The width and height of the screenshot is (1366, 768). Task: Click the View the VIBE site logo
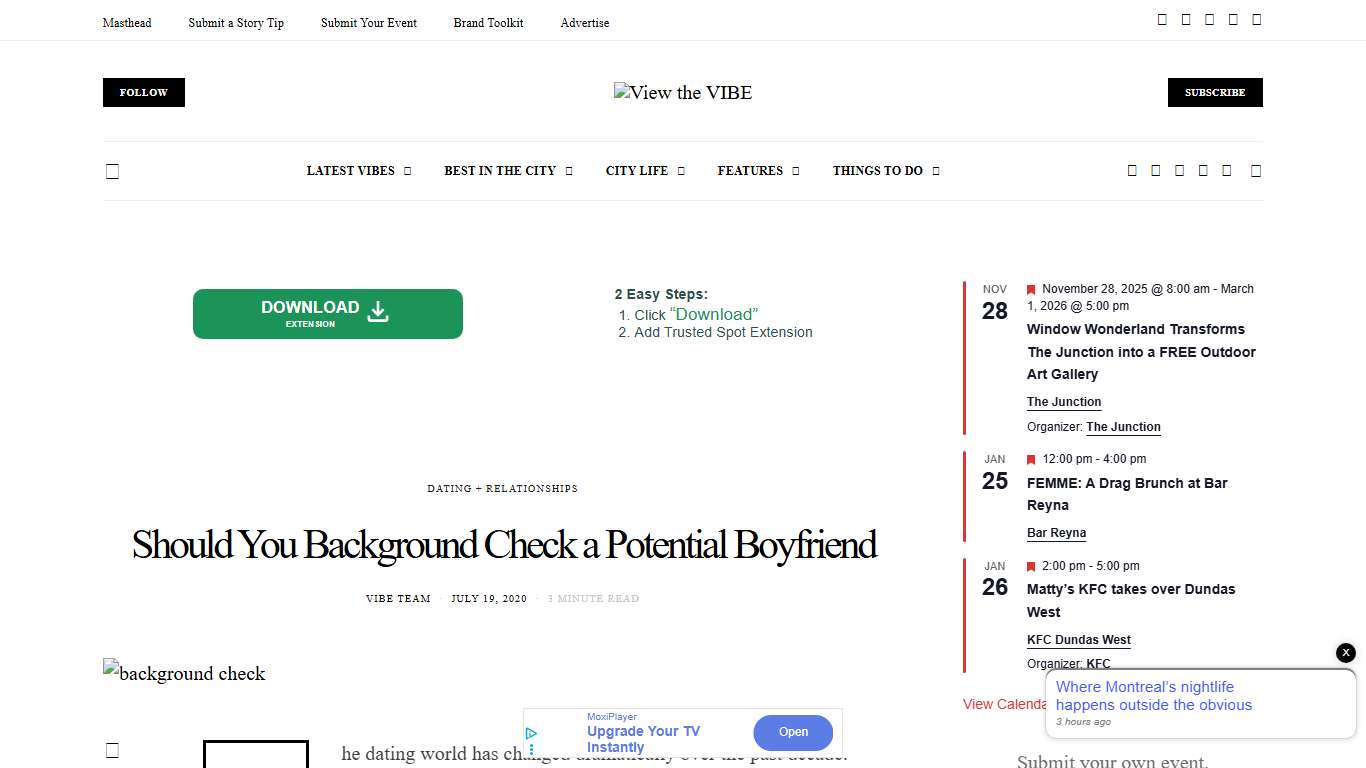[683, 92]
